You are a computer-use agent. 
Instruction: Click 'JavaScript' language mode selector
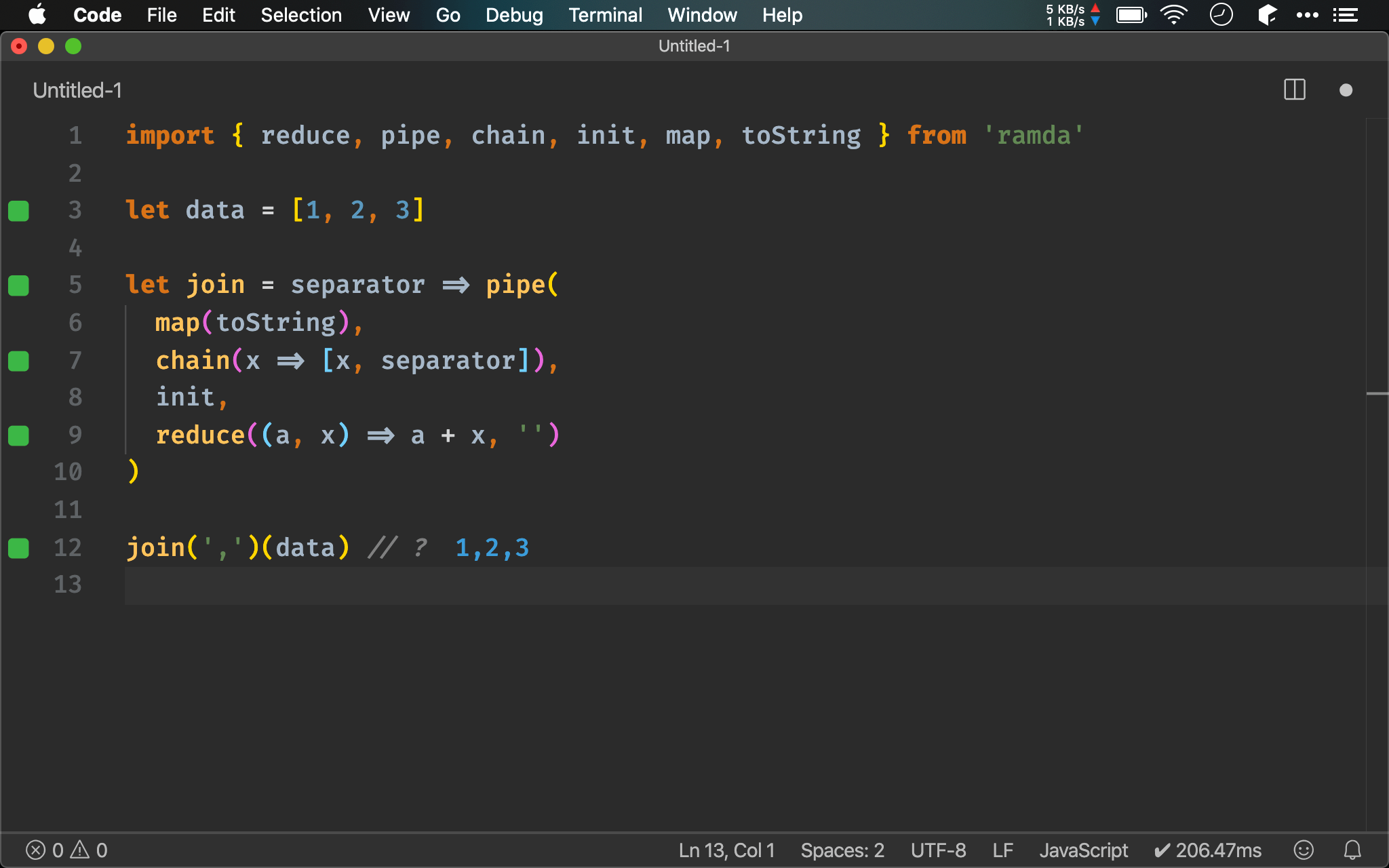coord(1083,850)
